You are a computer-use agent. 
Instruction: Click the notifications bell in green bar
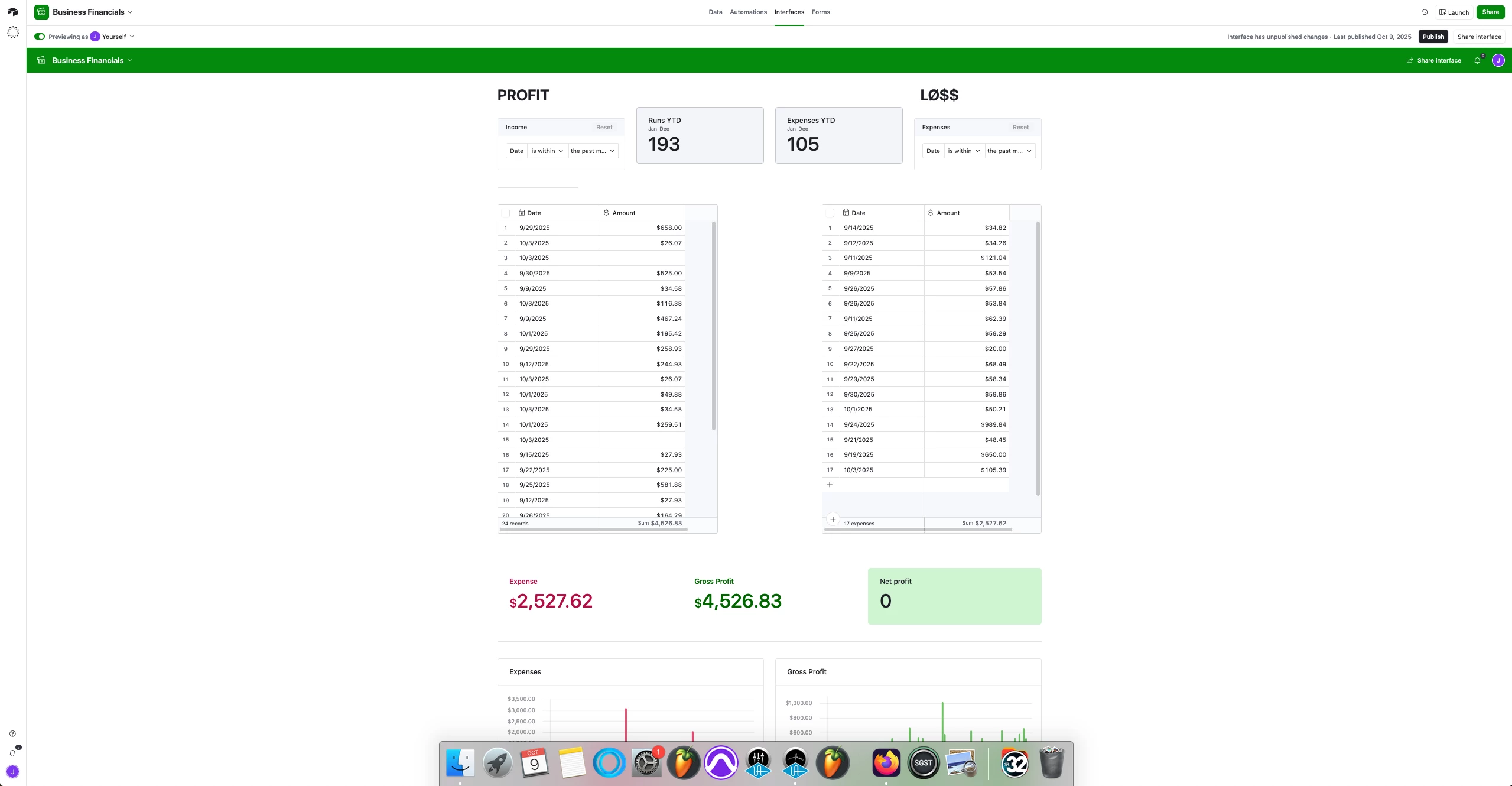click(x=1477, y=60)
